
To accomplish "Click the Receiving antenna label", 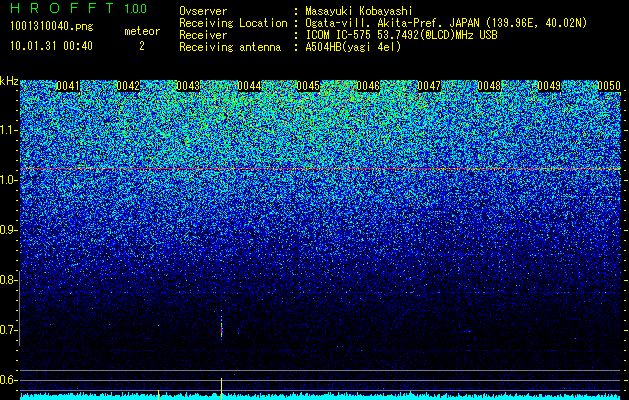I will (x=230, y=47).
